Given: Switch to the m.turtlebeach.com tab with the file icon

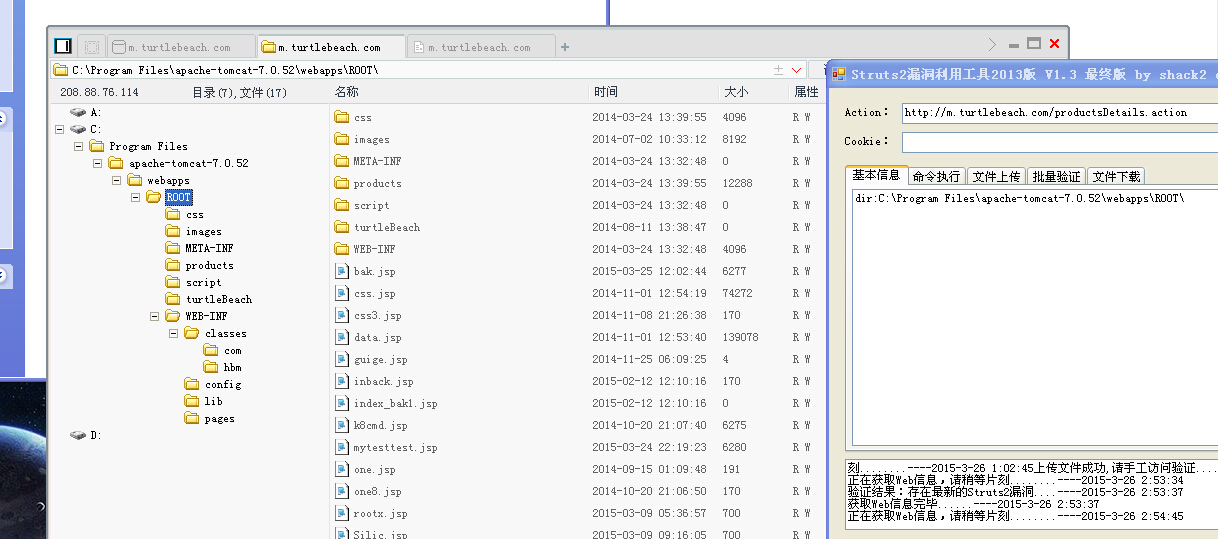Looking at the screenshot, I should [x=481, y=47].
